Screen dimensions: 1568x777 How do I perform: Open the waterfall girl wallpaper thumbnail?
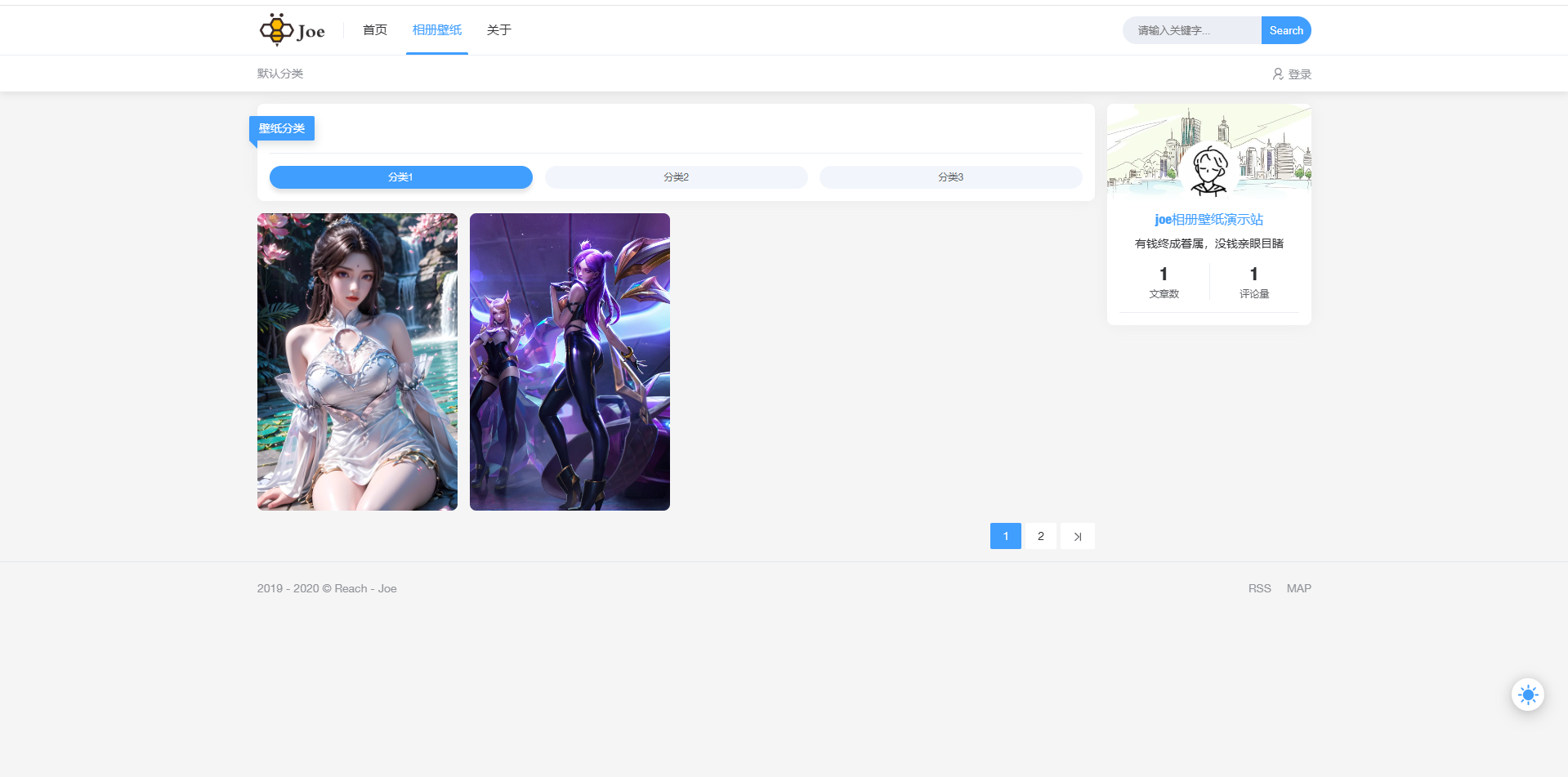(357, 362)
